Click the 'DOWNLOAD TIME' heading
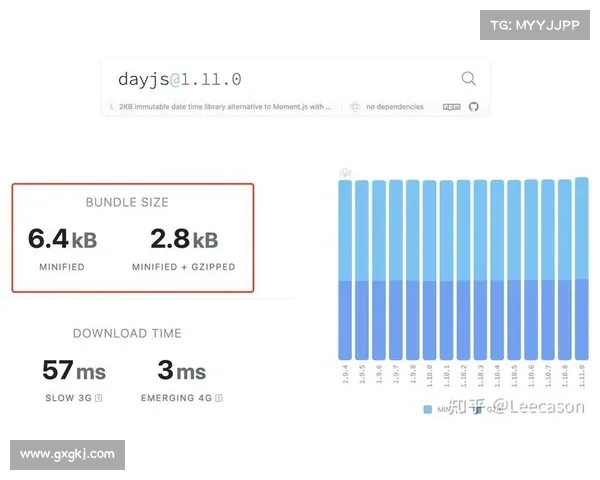This screenshot has height=480, width=600. [127, 333]
